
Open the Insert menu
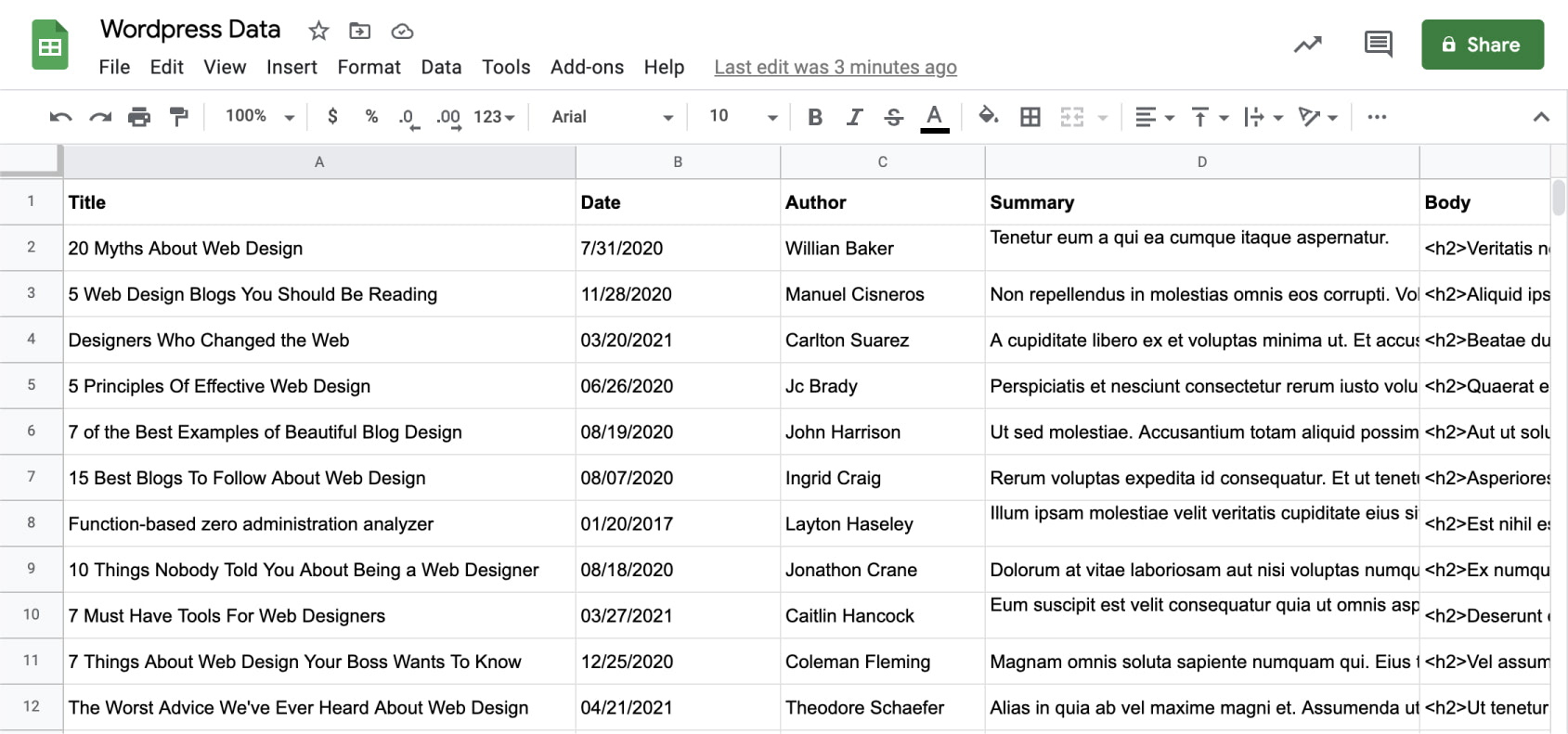292,67
